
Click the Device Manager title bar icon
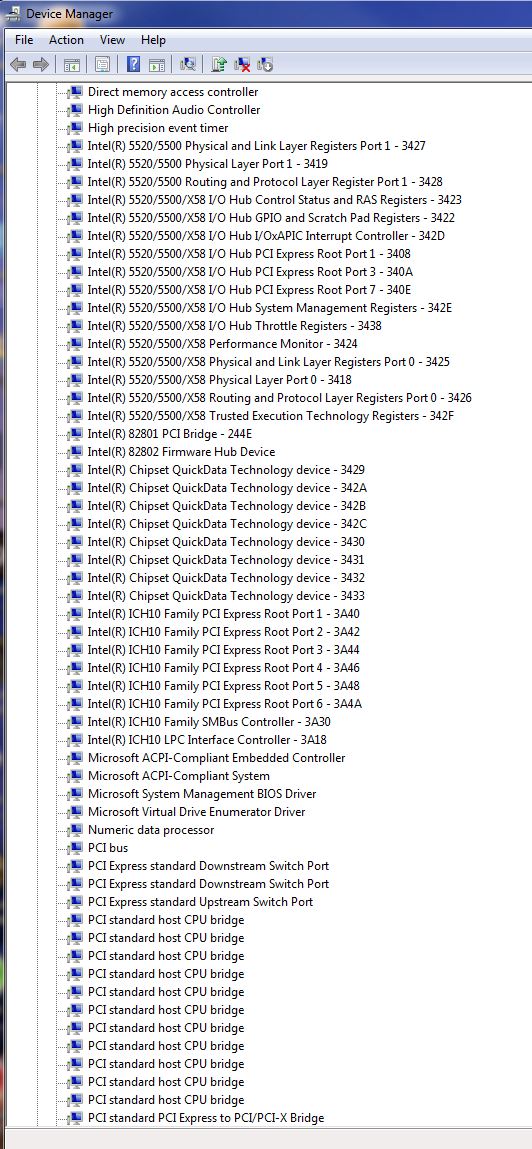pyautogui.click(x=13, y=13)
